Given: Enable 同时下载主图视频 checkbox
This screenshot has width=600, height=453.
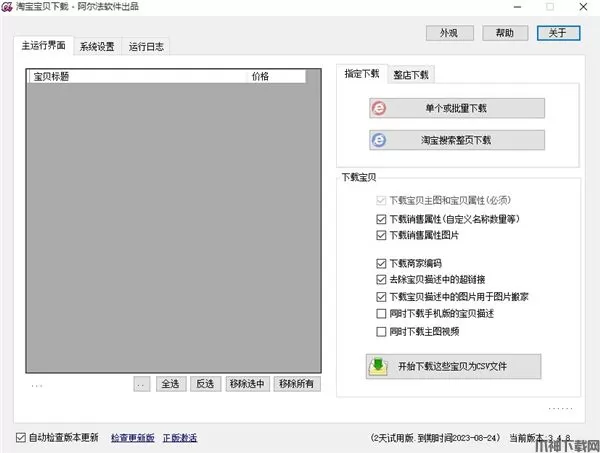Looking at the screenshot, I should (x=380, y=331).
